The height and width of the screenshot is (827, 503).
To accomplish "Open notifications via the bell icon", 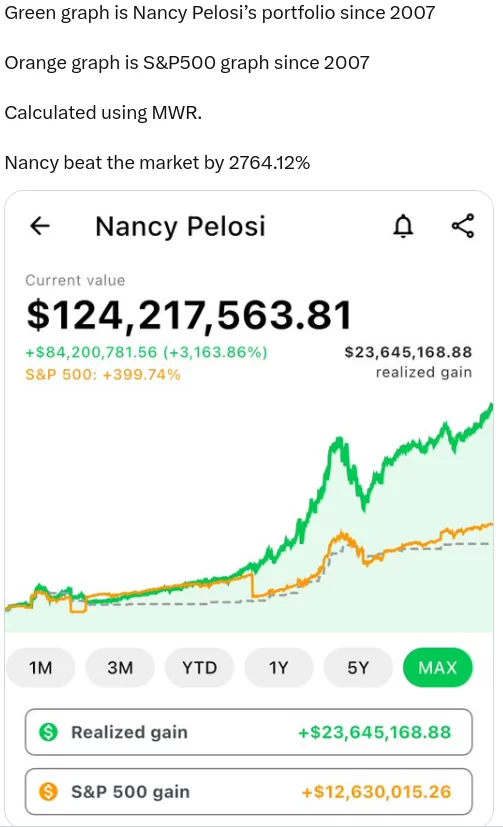I will point(403,226).
